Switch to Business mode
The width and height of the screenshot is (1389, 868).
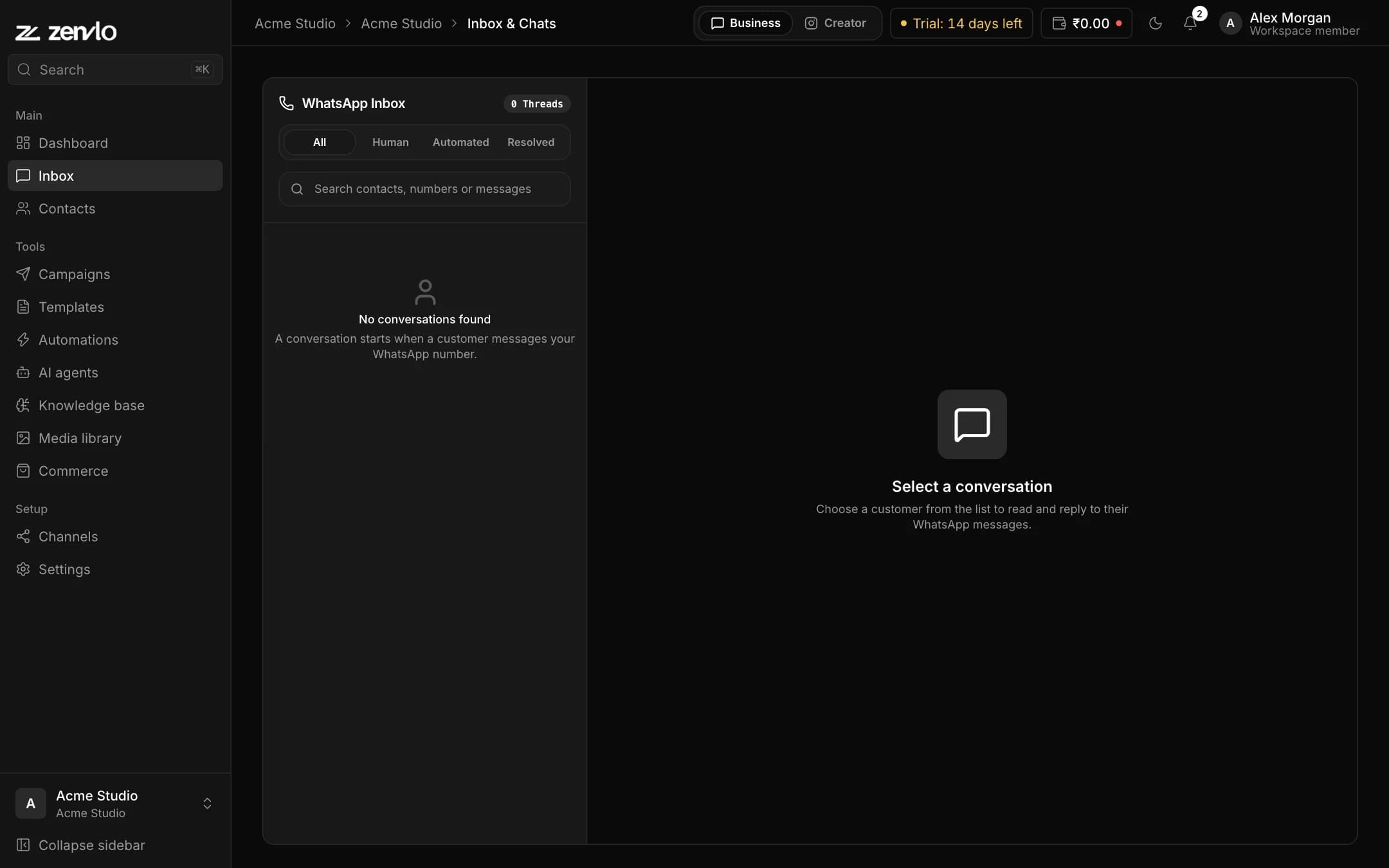coord(746,23)
